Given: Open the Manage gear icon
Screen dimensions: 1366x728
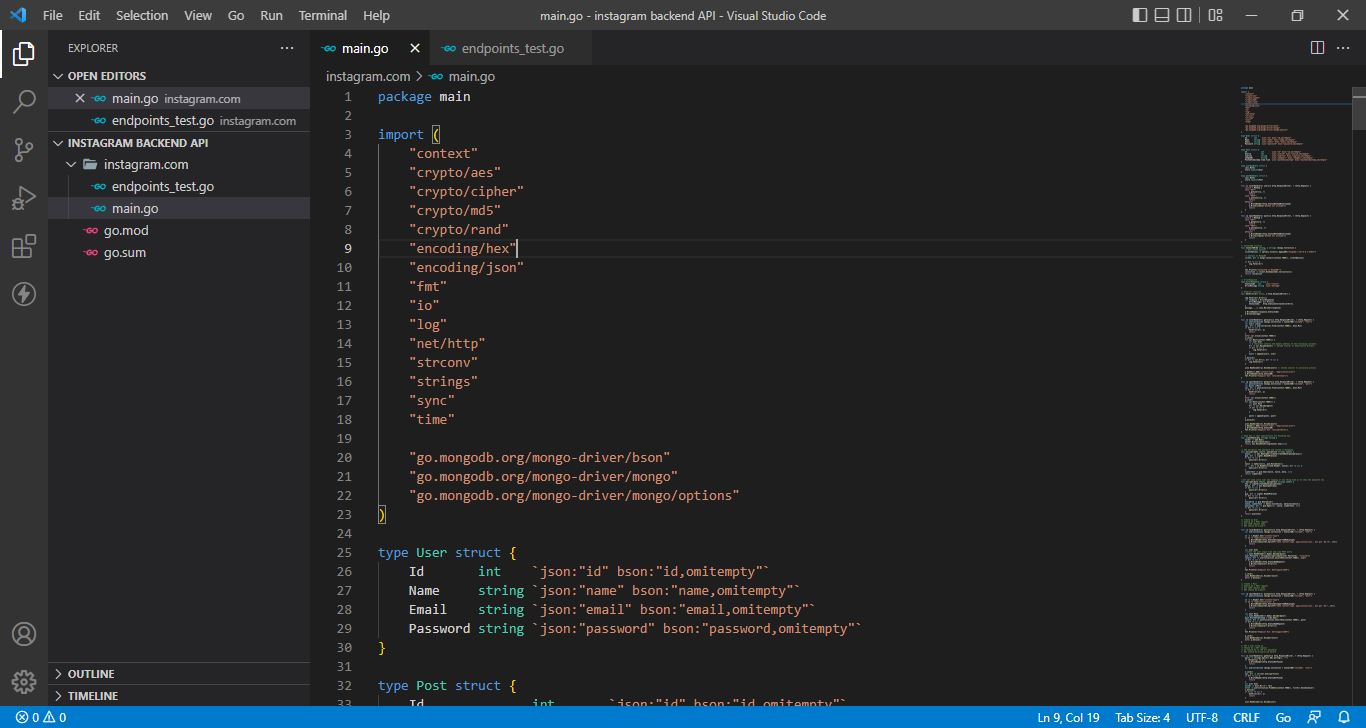Looking at the screenshot, I should (24, 682).
